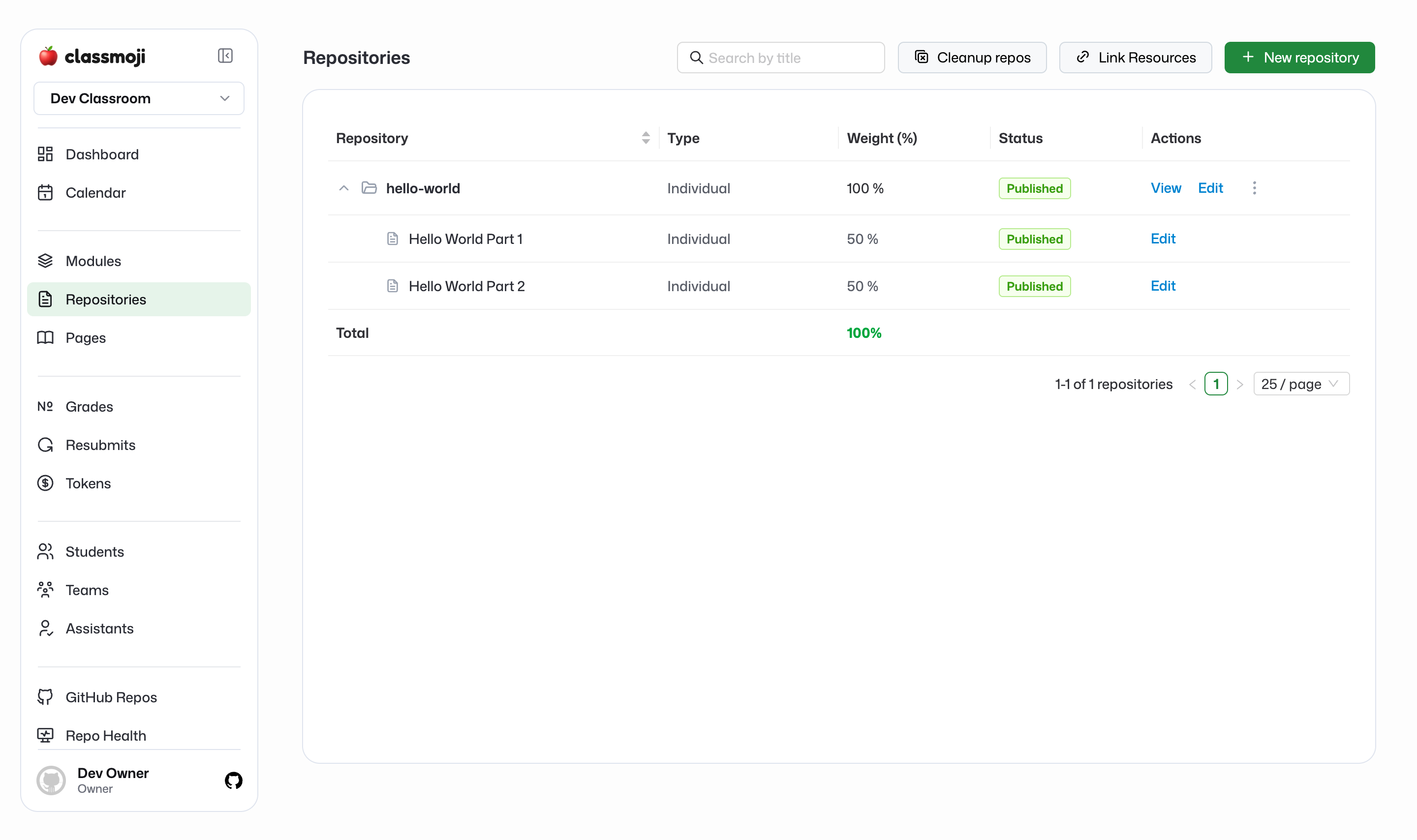The image size is (1417, 840).
Task: Click the 100% total weight
Action: (864, 333)
